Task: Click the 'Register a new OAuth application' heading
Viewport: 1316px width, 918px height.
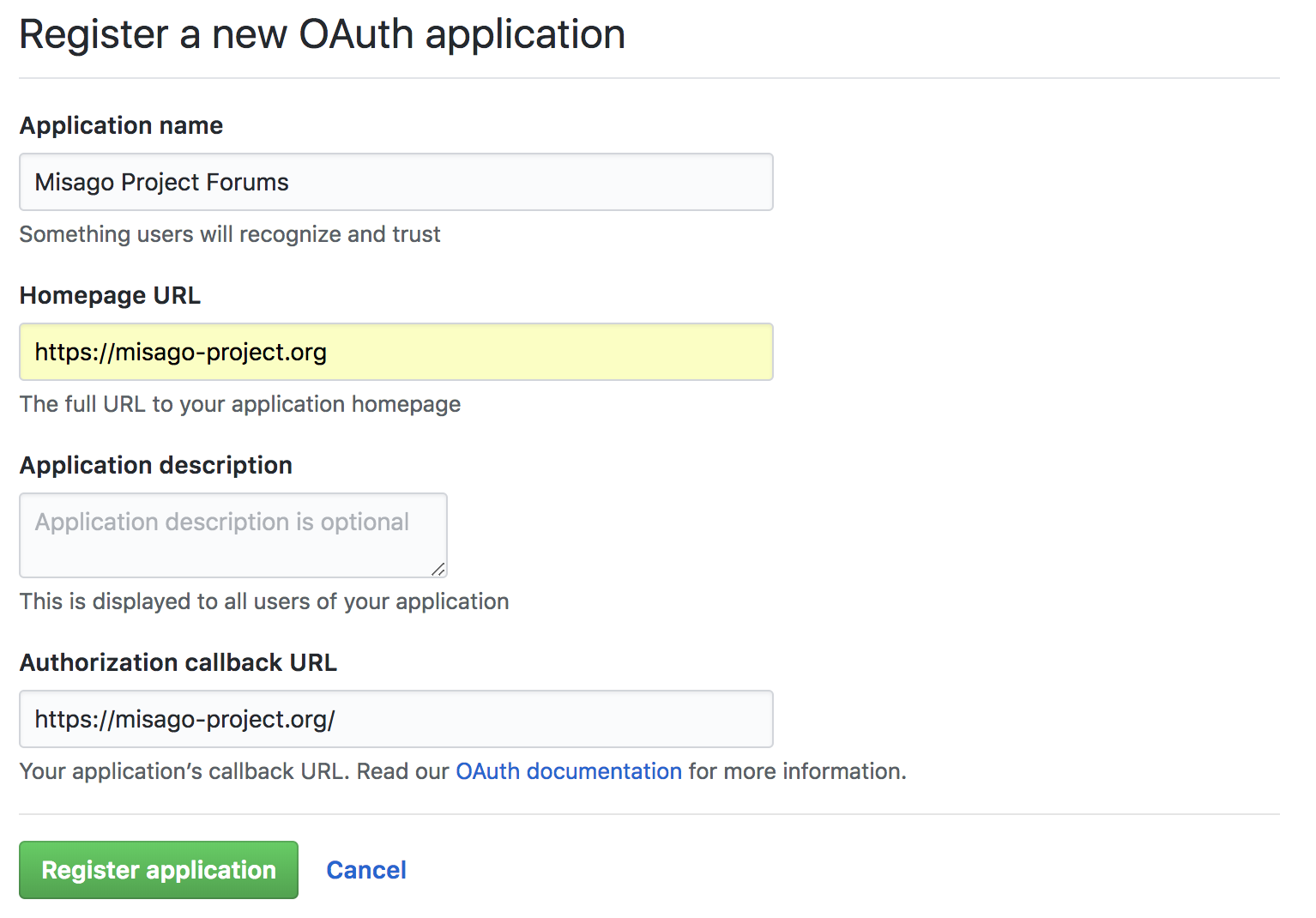Action: 323,35
